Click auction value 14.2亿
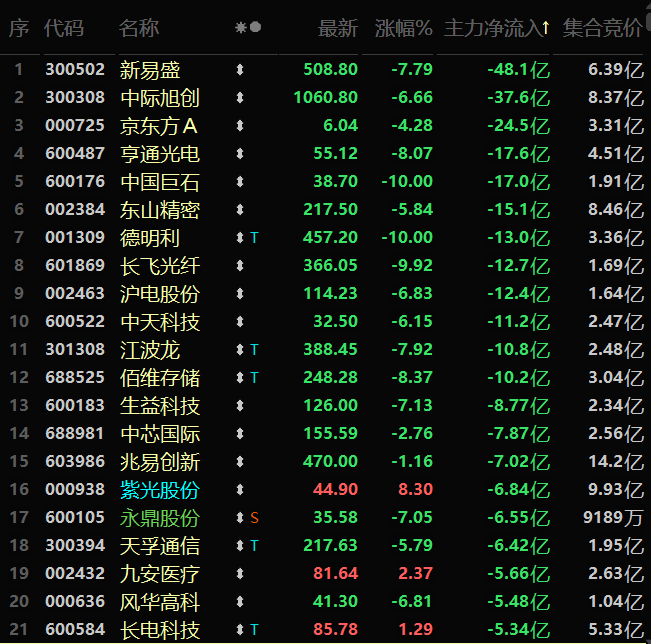Viewport: 651px width, 644px height. point(616,462)
